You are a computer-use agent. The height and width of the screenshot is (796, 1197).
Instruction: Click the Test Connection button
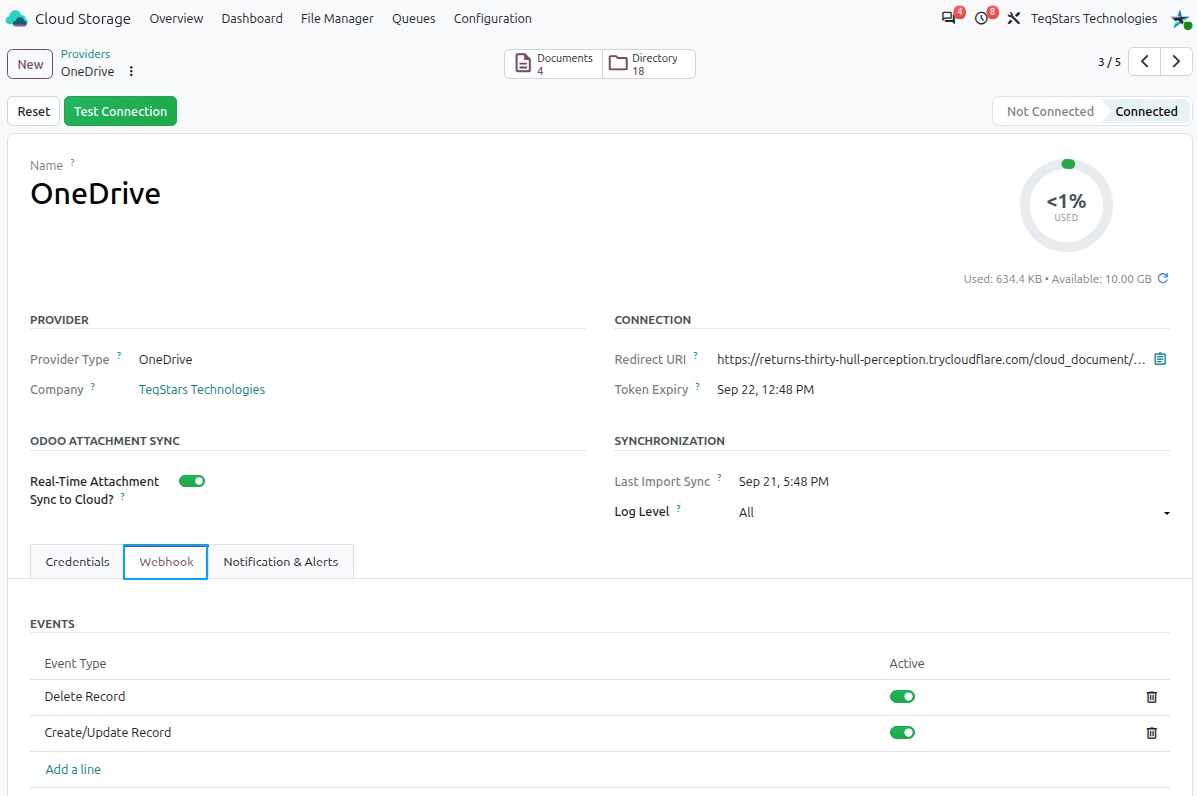click(121, 111)
